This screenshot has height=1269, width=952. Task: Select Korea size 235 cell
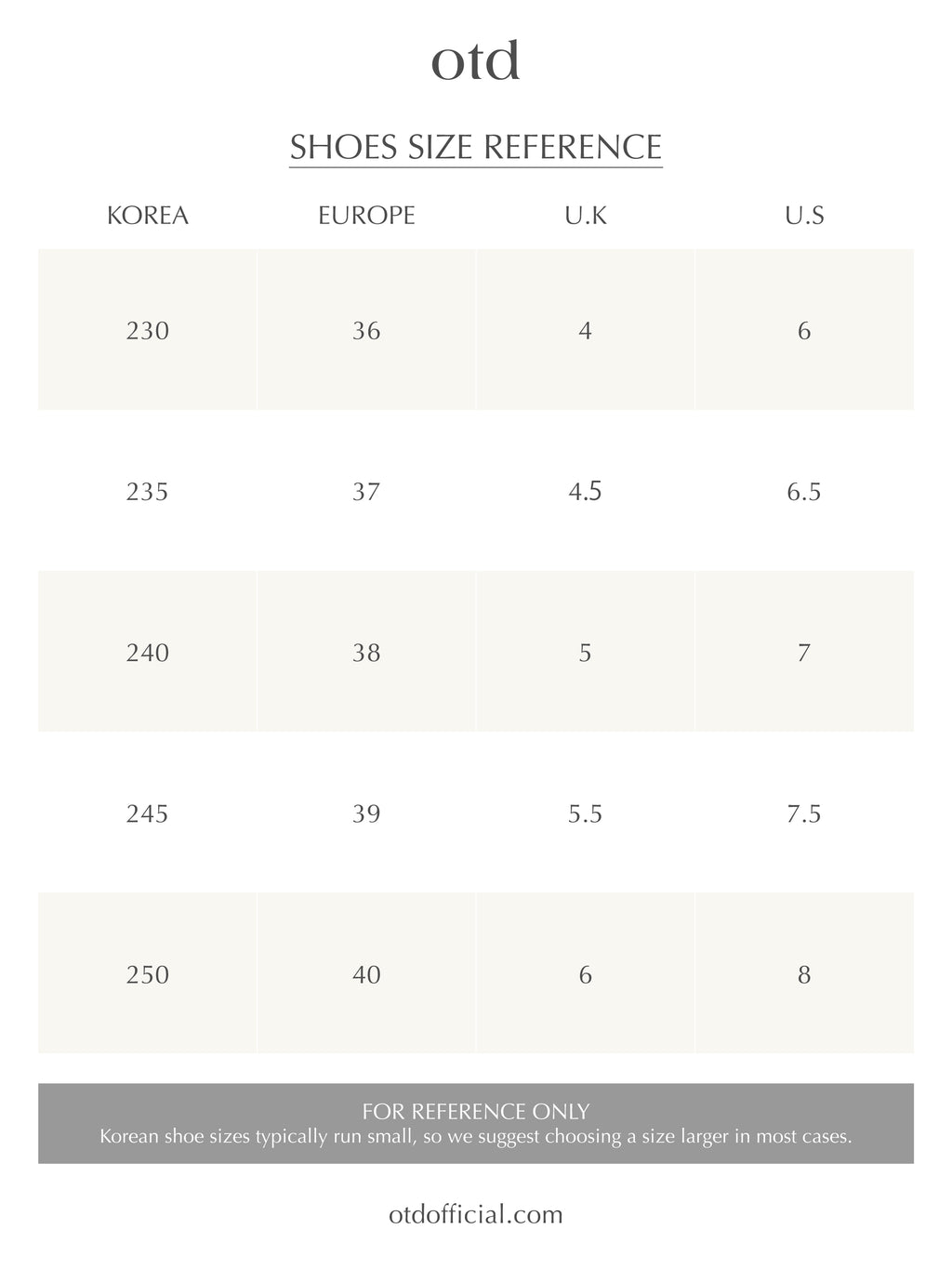coord(148,491)
